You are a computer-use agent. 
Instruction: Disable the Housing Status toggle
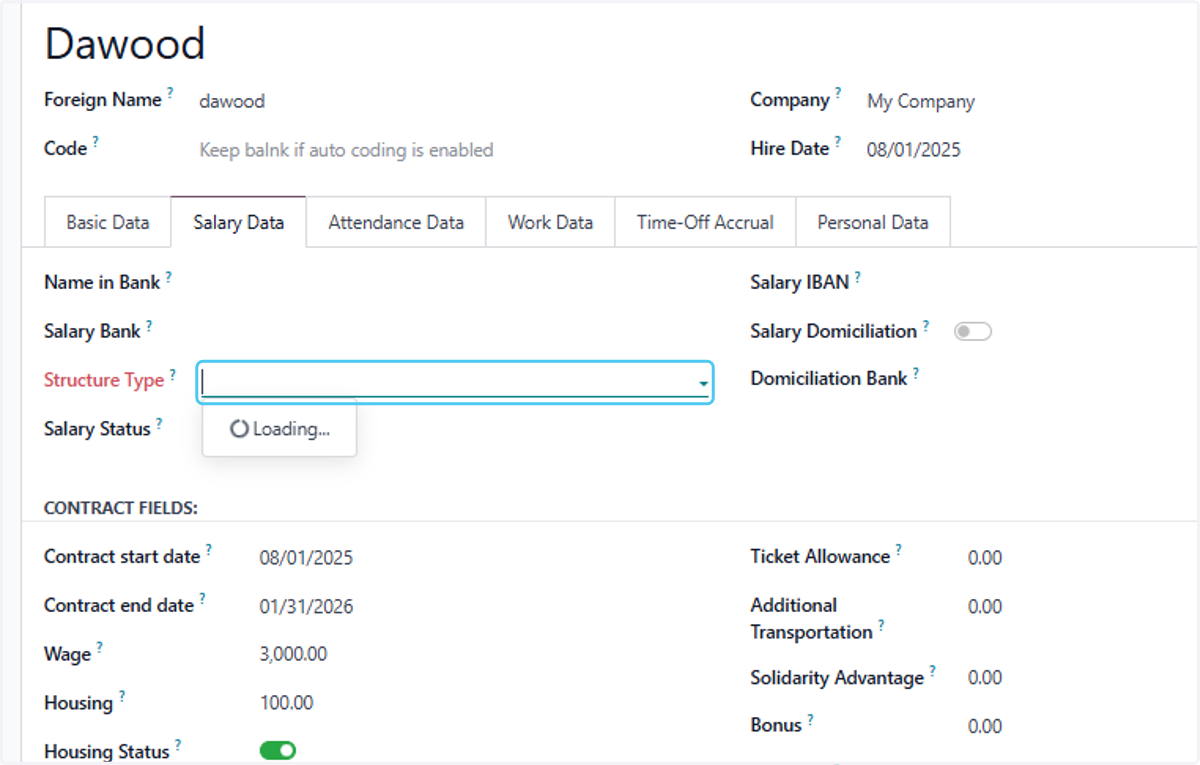(x=278, y=750)
